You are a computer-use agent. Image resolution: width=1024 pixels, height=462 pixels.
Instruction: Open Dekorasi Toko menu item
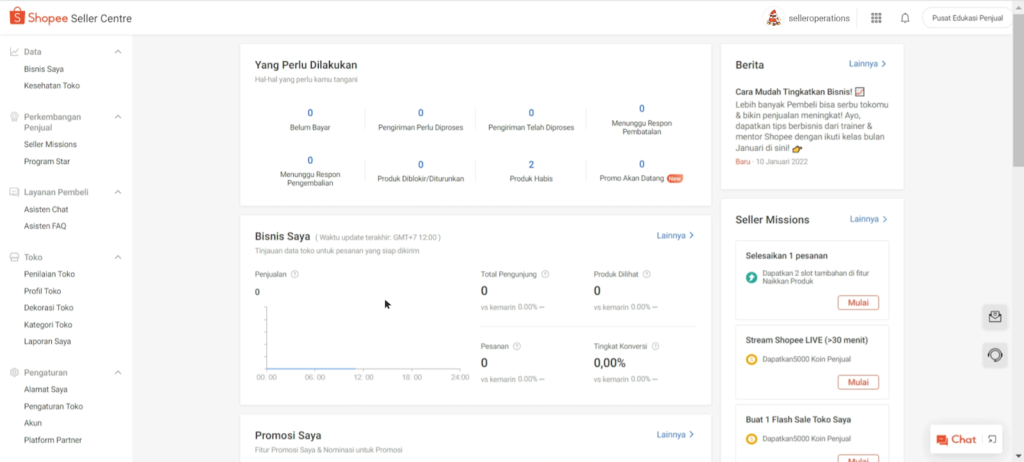coord(48,308)
